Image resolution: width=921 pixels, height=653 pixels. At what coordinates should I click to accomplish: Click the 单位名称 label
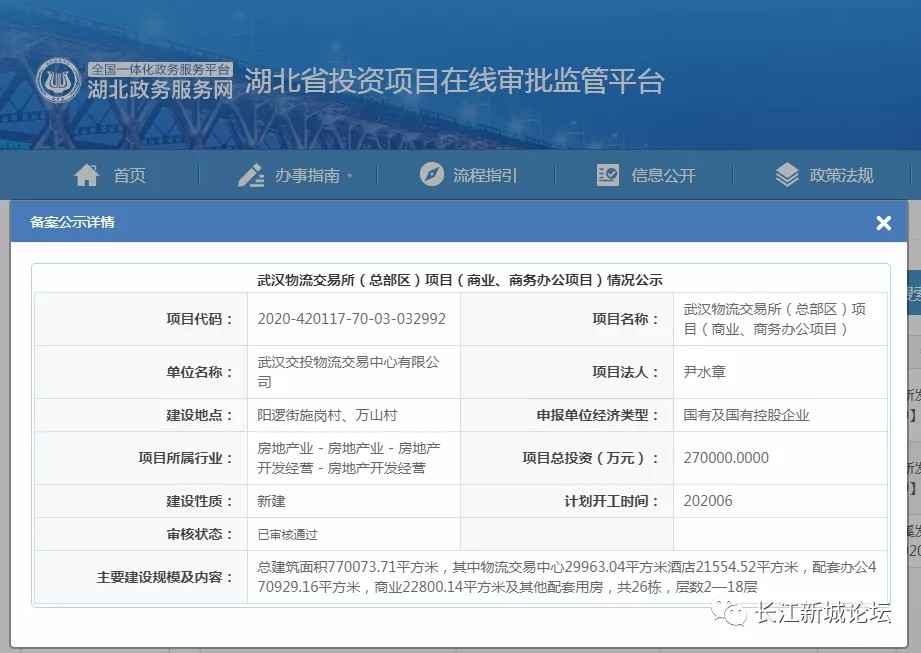[x=200, y=372]
